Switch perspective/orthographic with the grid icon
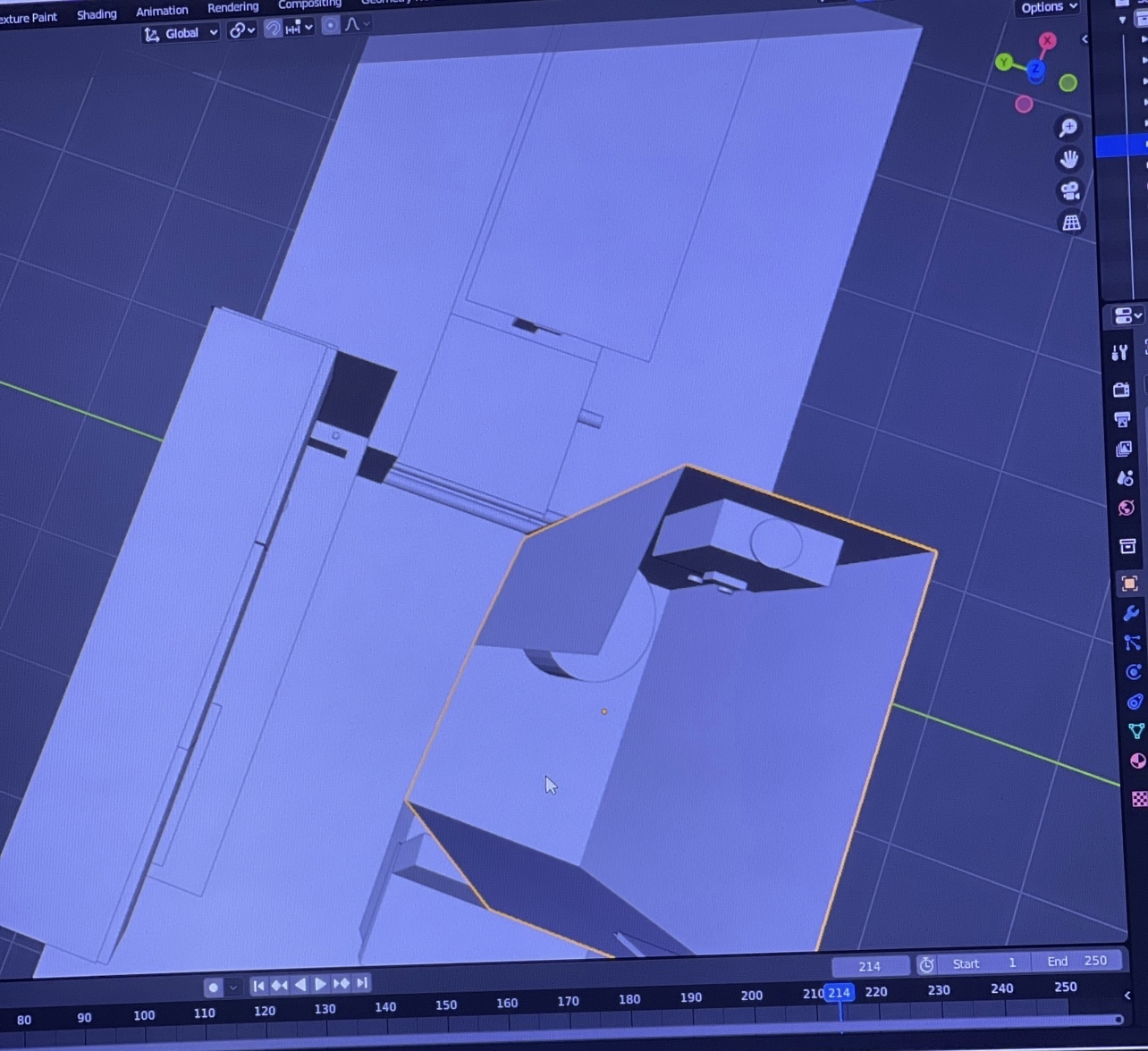The height and width of the screenshot is (1051, 1148). 1070,222
